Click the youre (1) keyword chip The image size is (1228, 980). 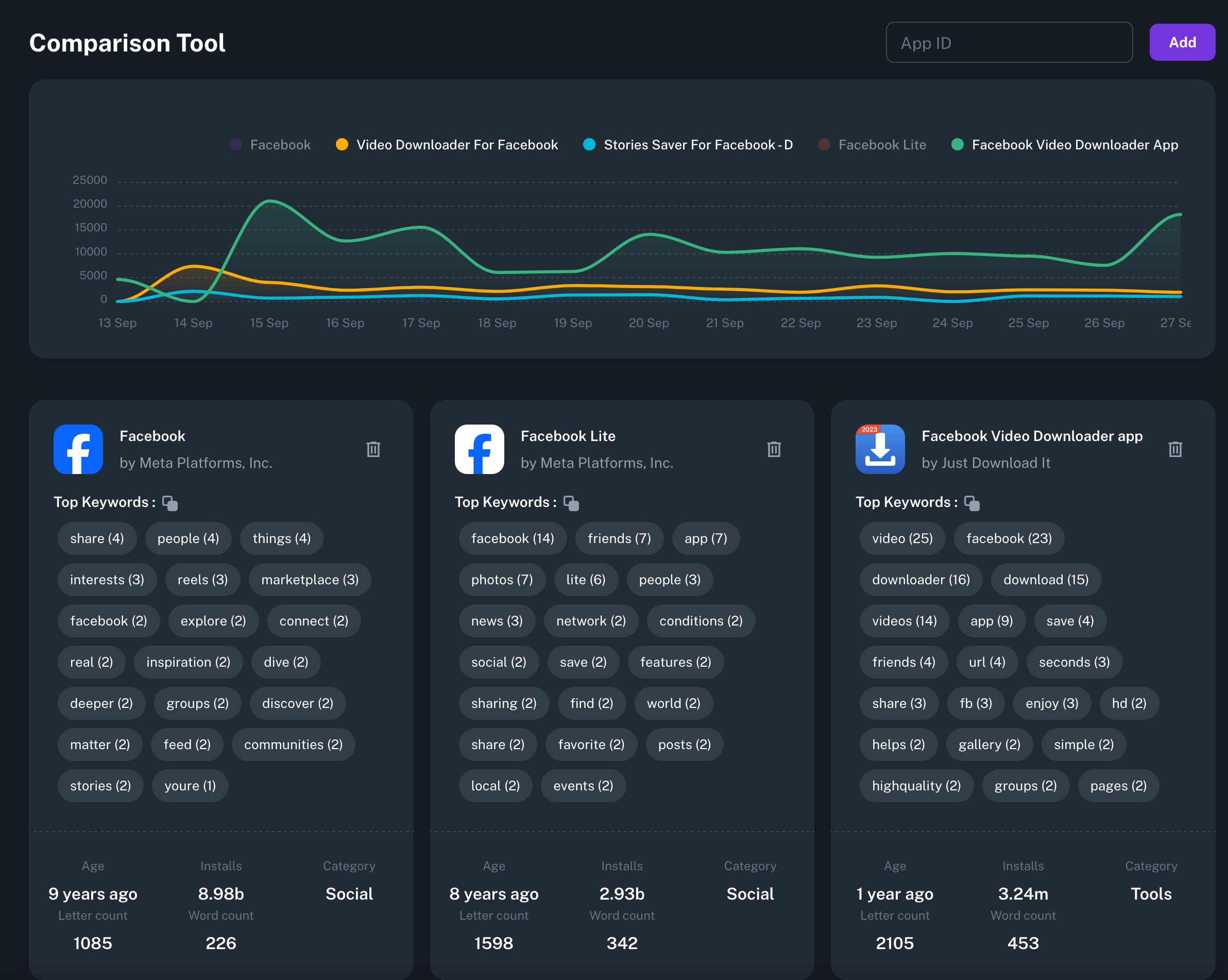pyautogui.click(x=190, y=786)
